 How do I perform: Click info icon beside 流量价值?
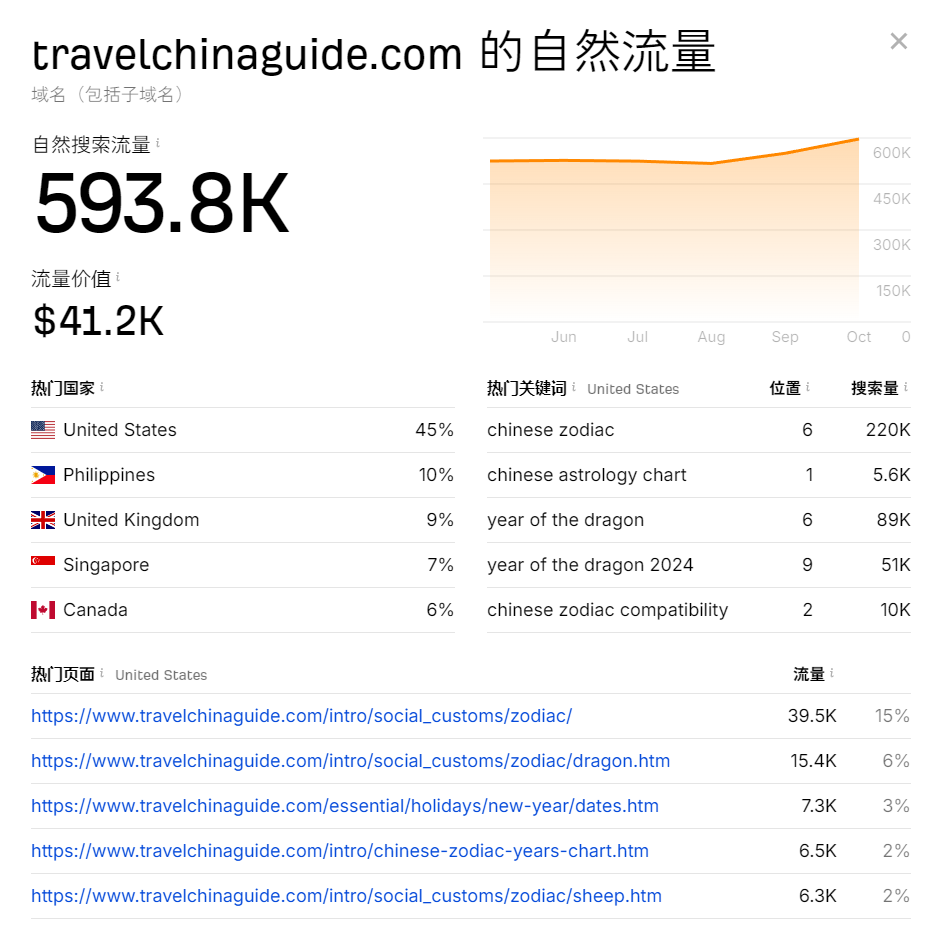(x=118, y=277)
